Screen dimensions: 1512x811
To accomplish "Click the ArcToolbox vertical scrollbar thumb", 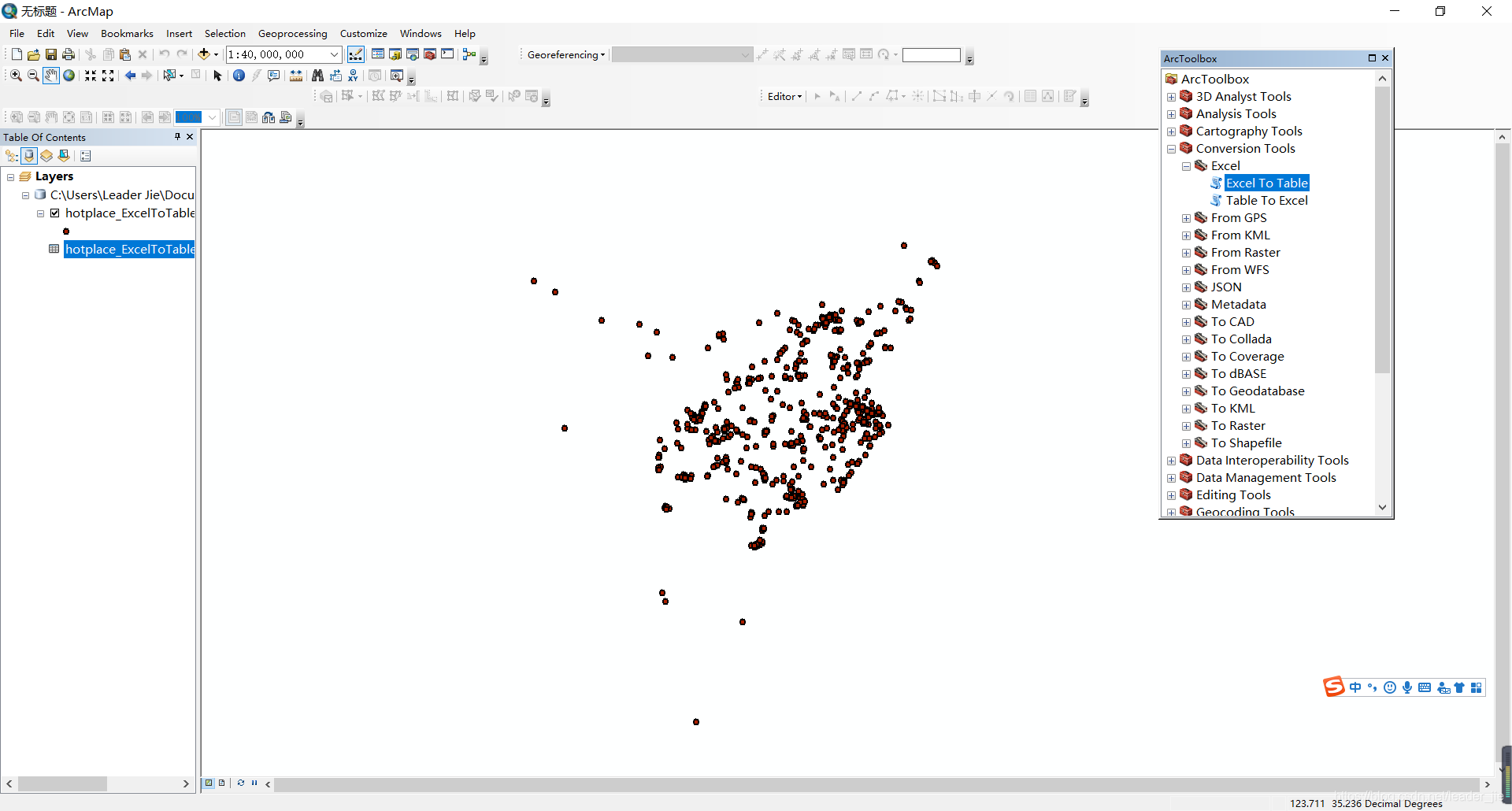I will coord(1382,229).
